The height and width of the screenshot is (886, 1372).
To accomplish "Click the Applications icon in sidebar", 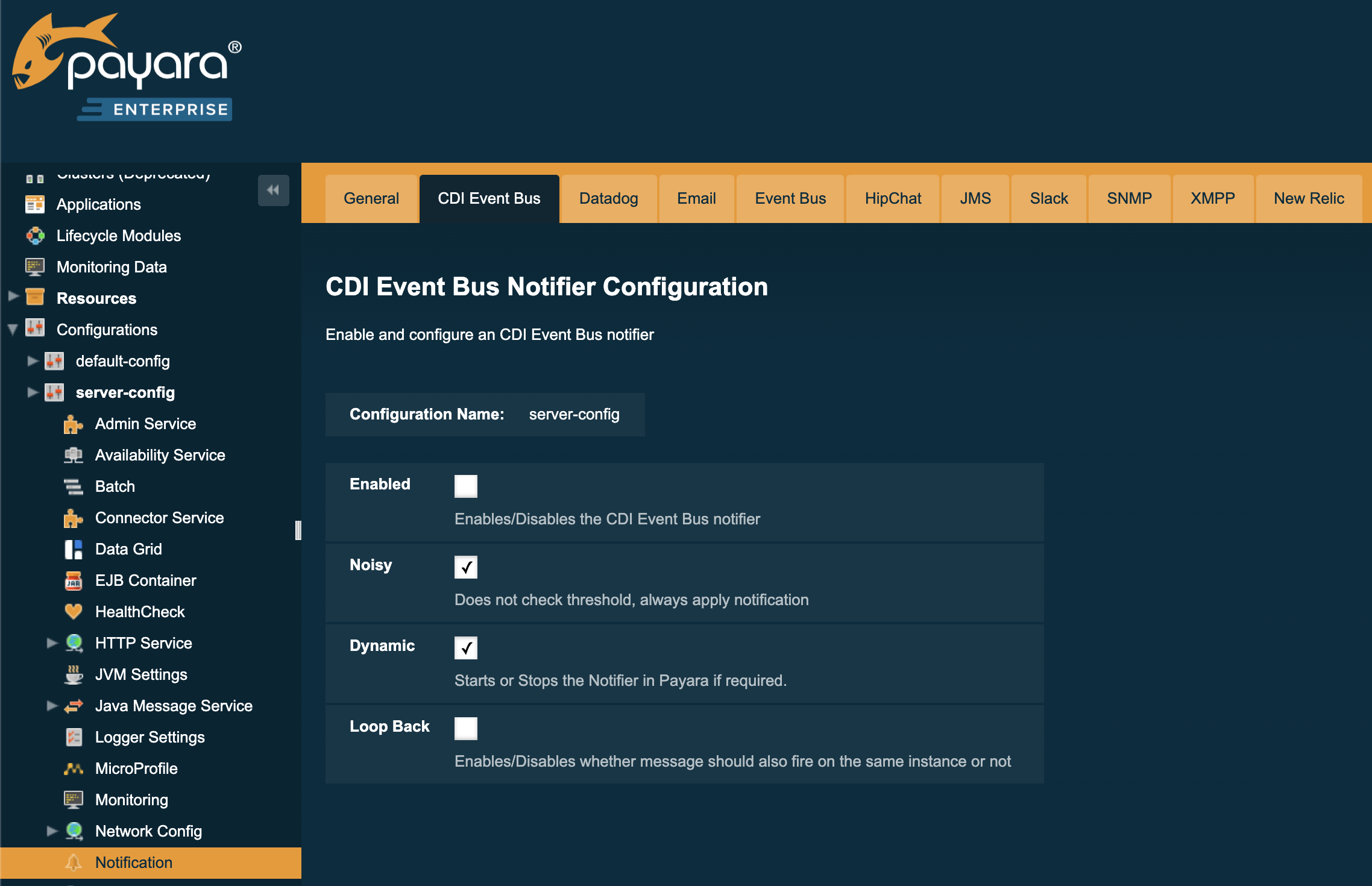I will [35, 204].
